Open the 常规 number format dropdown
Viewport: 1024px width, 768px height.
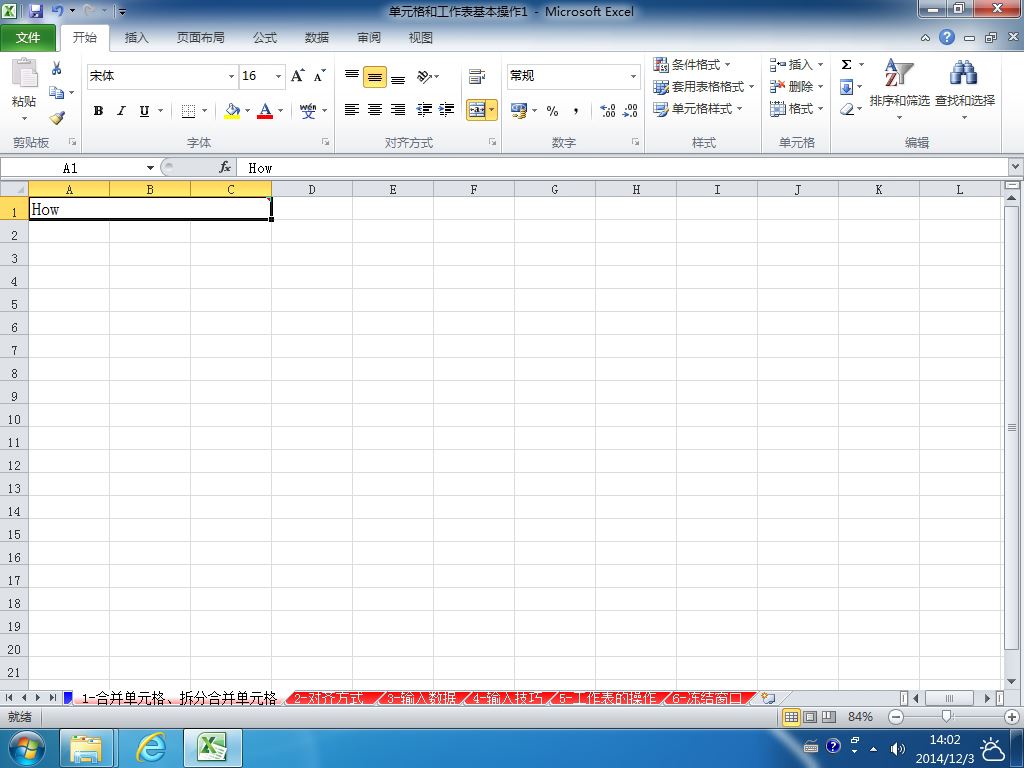click(x=633, y=76)
